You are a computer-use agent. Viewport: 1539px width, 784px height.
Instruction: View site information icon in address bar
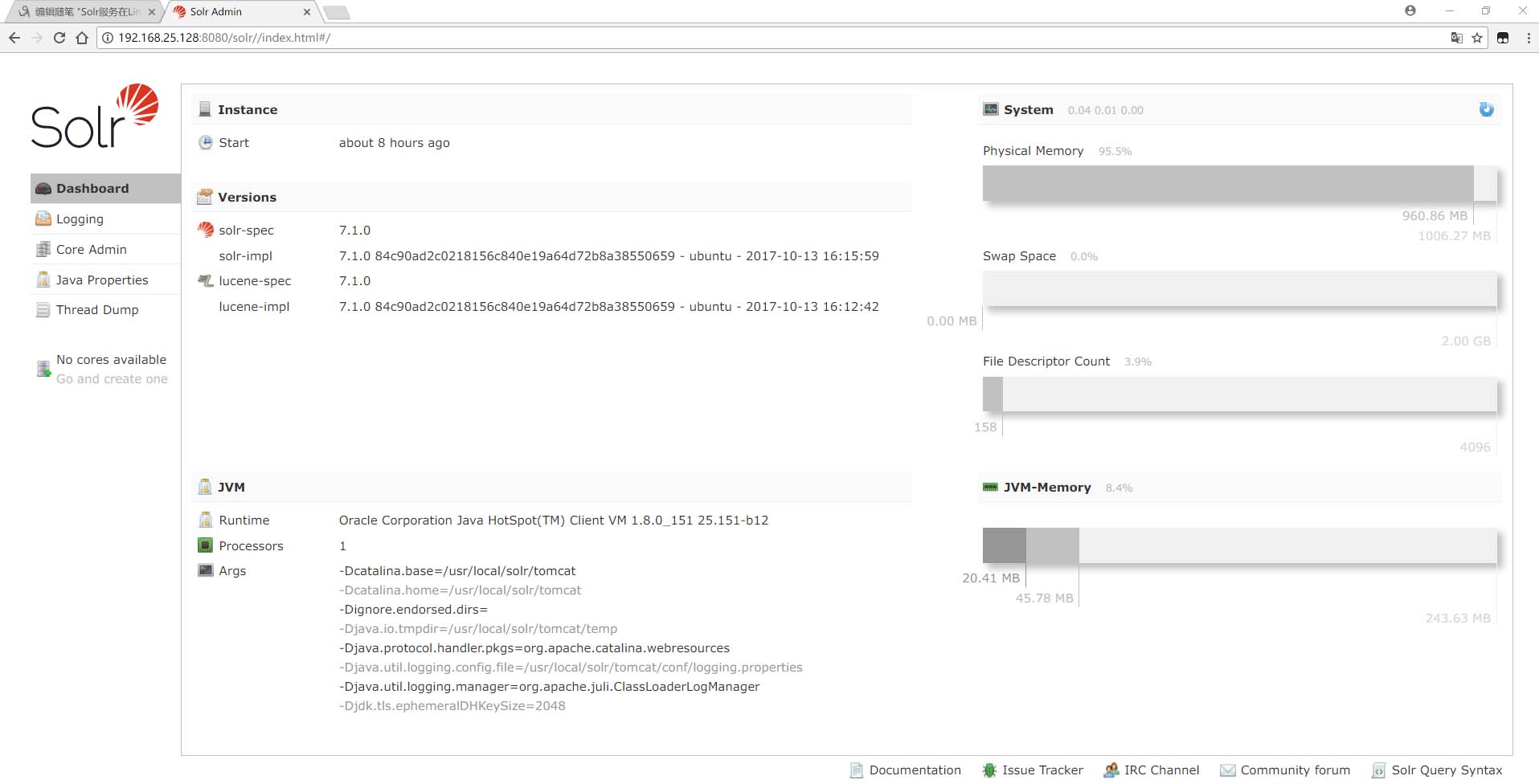(x=107, y=38)
